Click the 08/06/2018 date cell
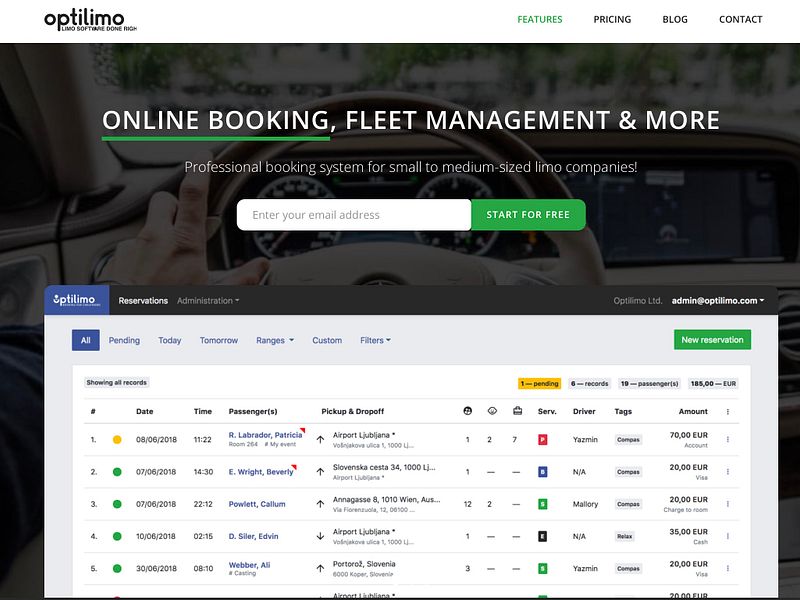Image resolution: width=800 pixels, height=600 pixels. 156,439
